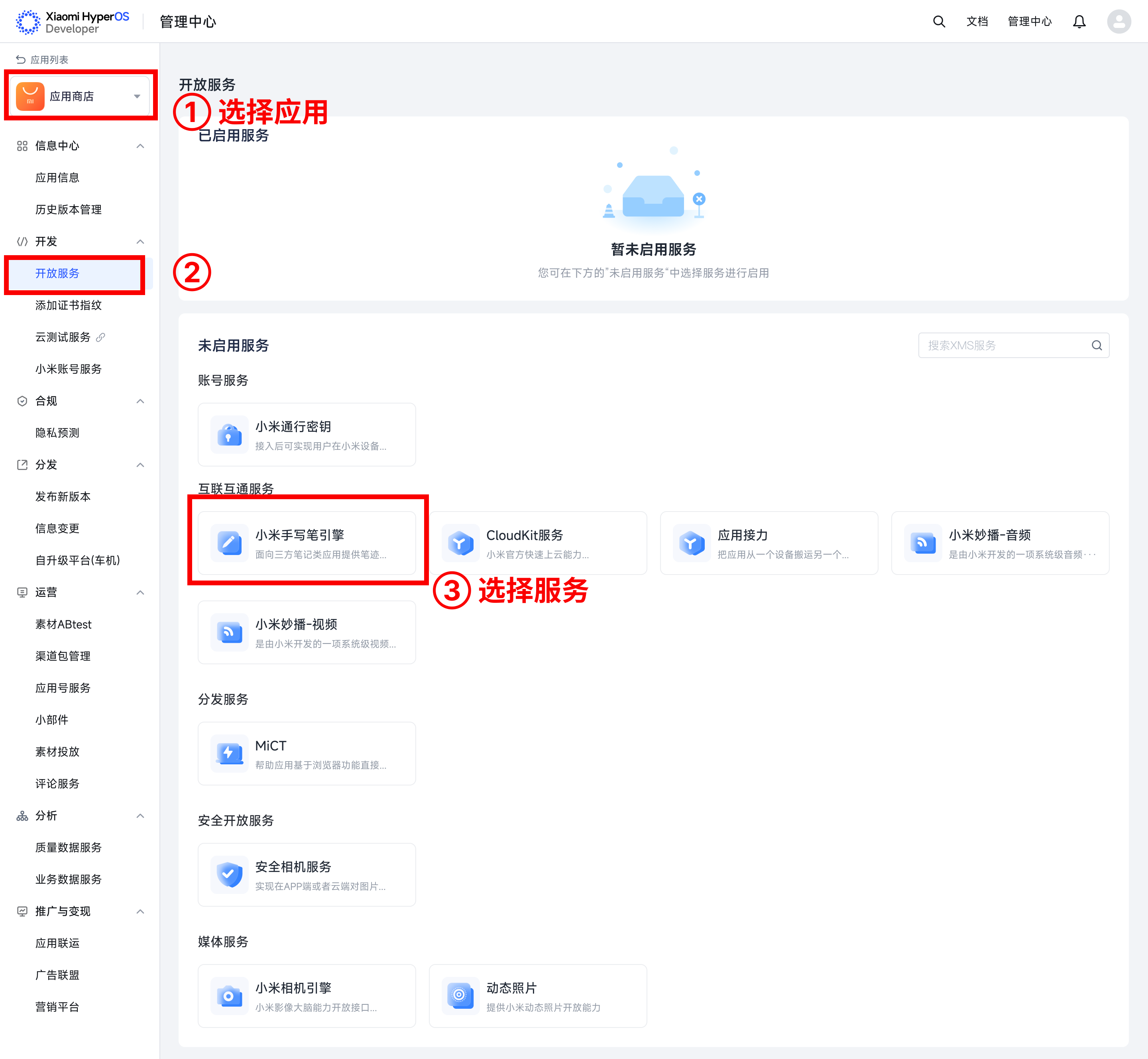This screenshot has width=1148, height=1059.
Task: Focus the 搜索XMS服务 search field
Action: pos(1013,346)
